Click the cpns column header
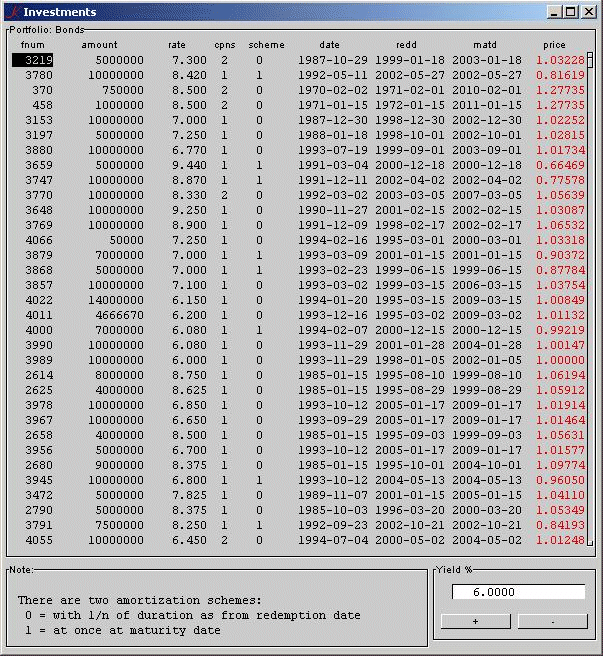This screenshot has width=603, height=656. pyautogui.click(x=225, y=45)
